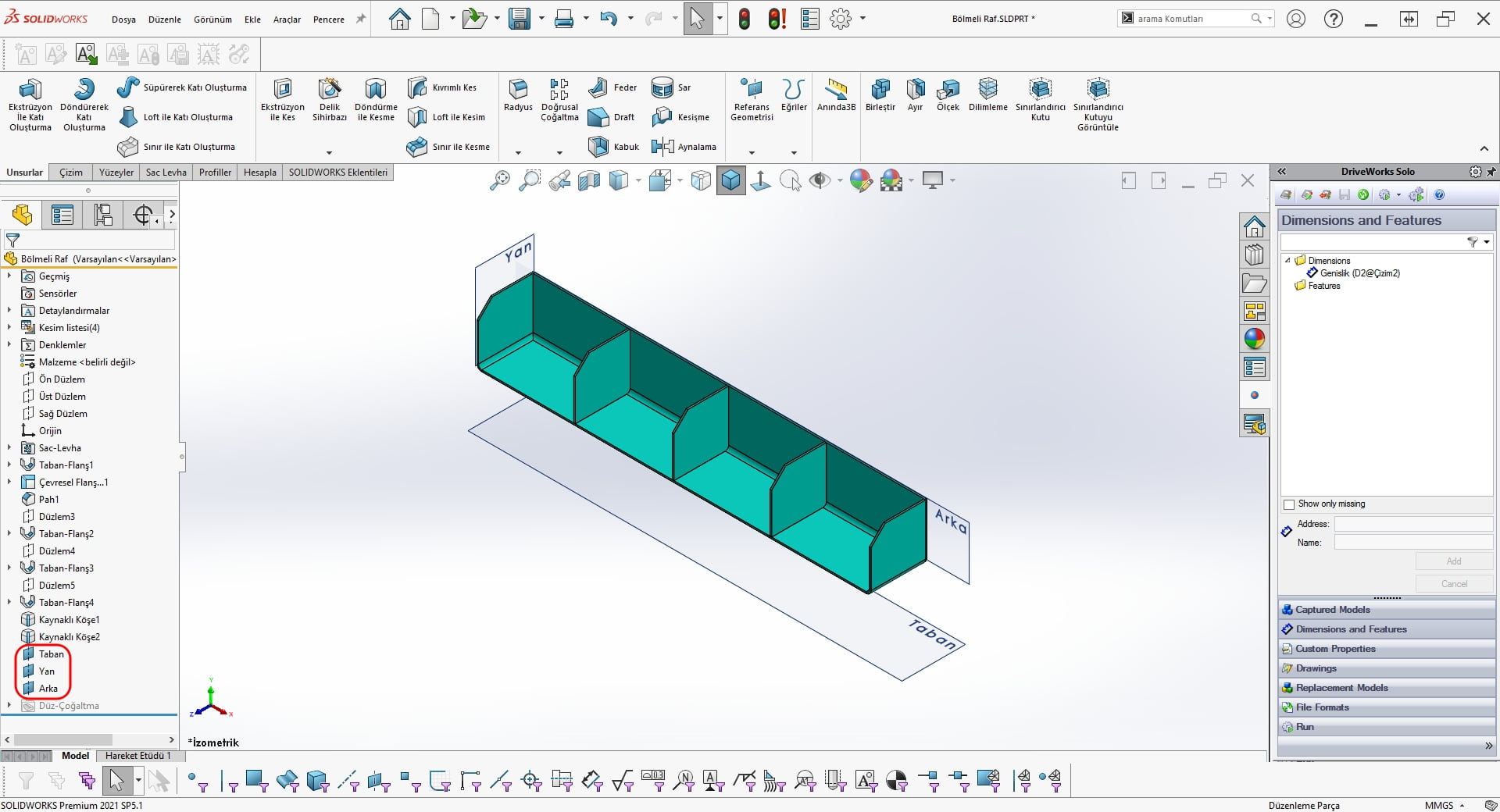The width and height of the screenshot is (1500, 812).
Task: Open Captured Models section
Action: (x=1387, y=610)
